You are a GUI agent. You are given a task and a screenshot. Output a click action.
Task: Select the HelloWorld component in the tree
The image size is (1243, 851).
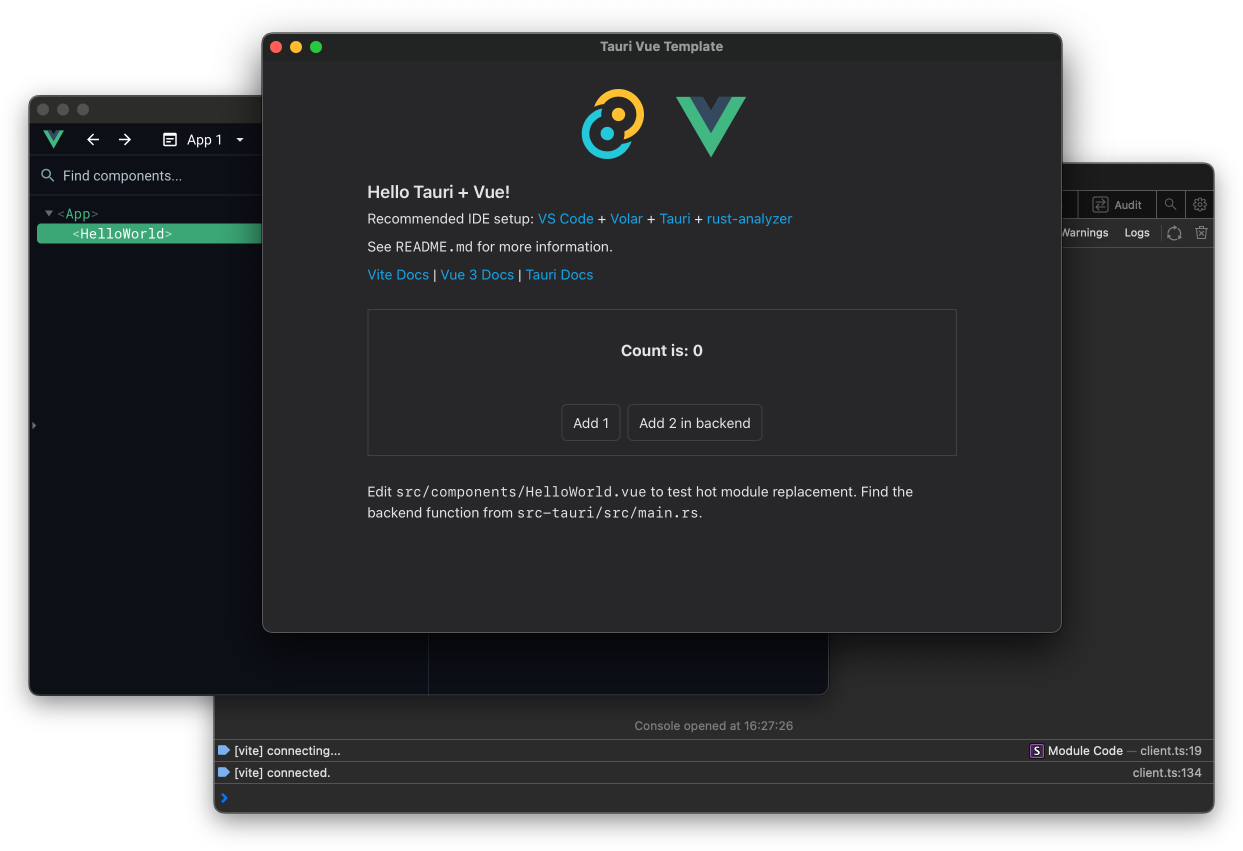(149, 233)
